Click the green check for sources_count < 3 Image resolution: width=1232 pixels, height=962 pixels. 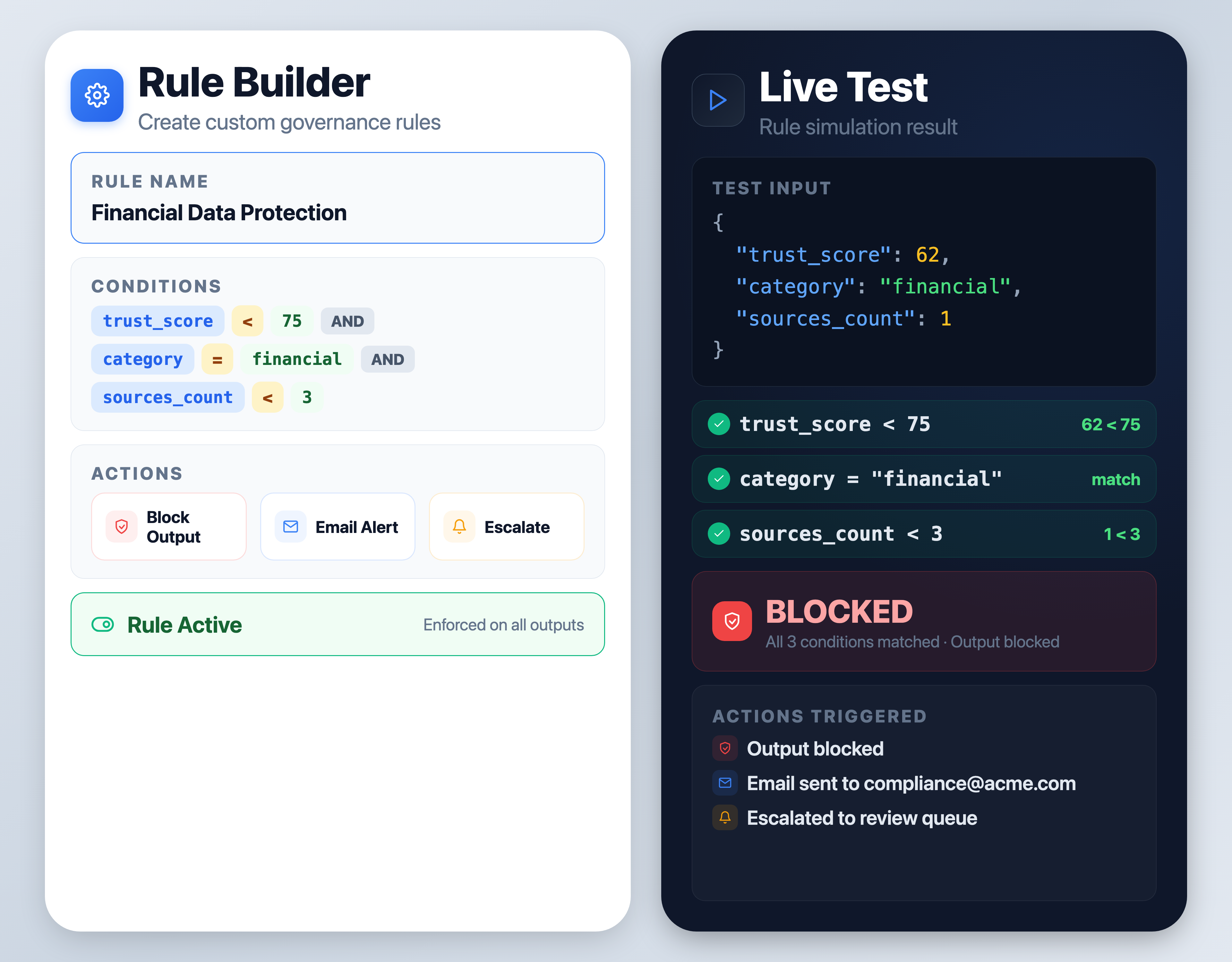click(x=719, y=534)
